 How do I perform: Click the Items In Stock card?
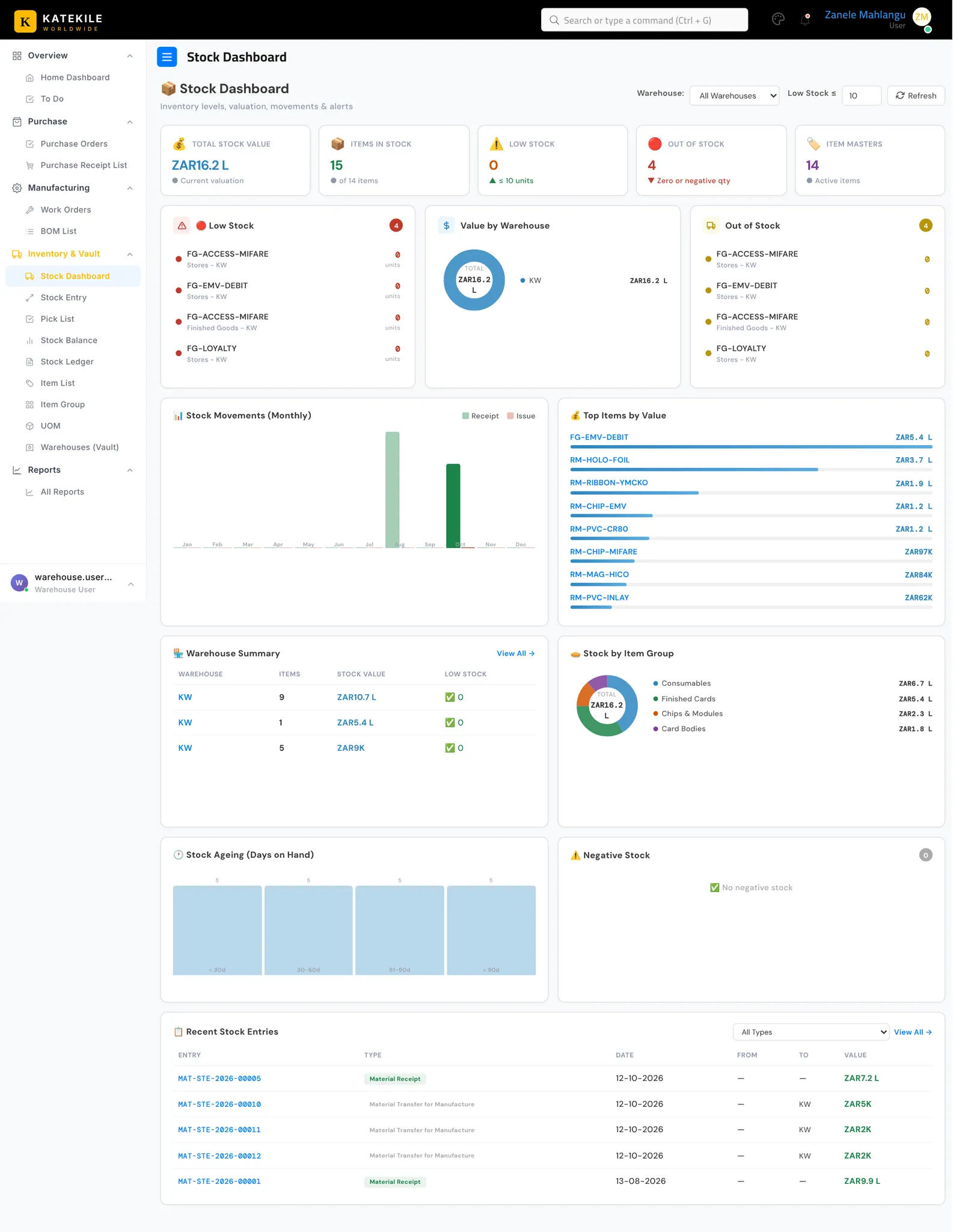click(x=394, y=160)
